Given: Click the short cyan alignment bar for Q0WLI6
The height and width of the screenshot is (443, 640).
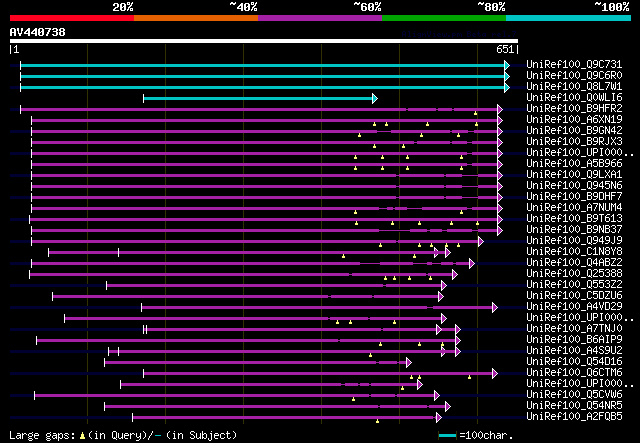Looking at the screenshot, I should click(258, 98).
